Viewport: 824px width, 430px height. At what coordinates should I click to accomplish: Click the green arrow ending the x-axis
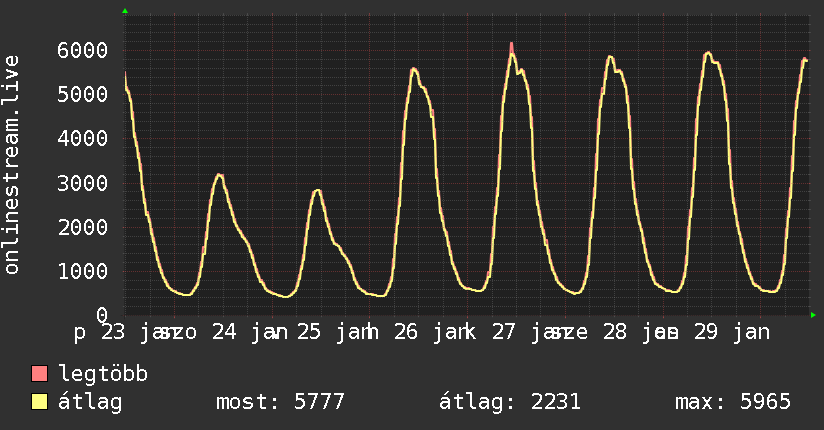click(813, 315)
